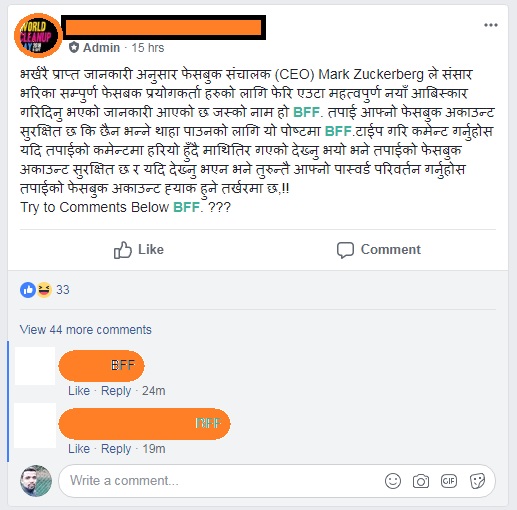Click the laughing Haha reaction icon
The height and width of the screenshot is (510, 517).
pos(44,290)
